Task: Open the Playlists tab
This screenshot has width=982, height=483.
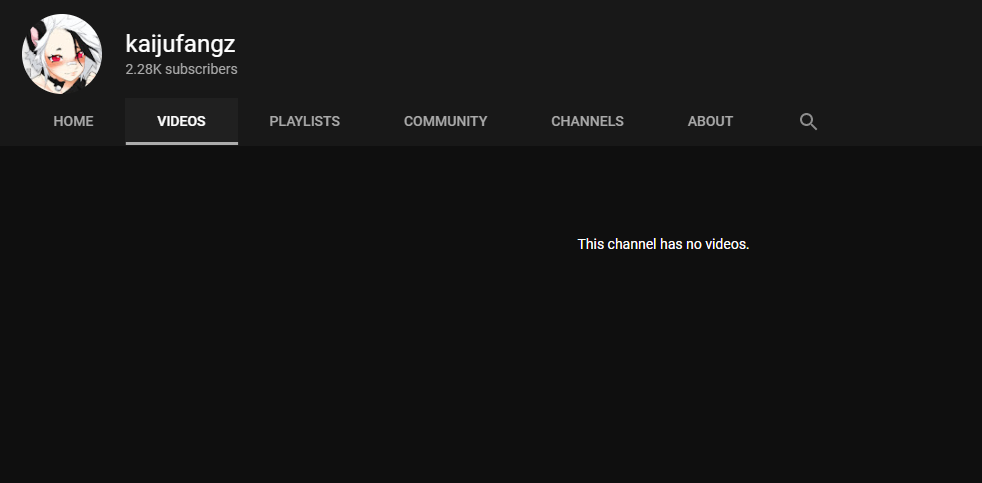Action: [304, 122]
